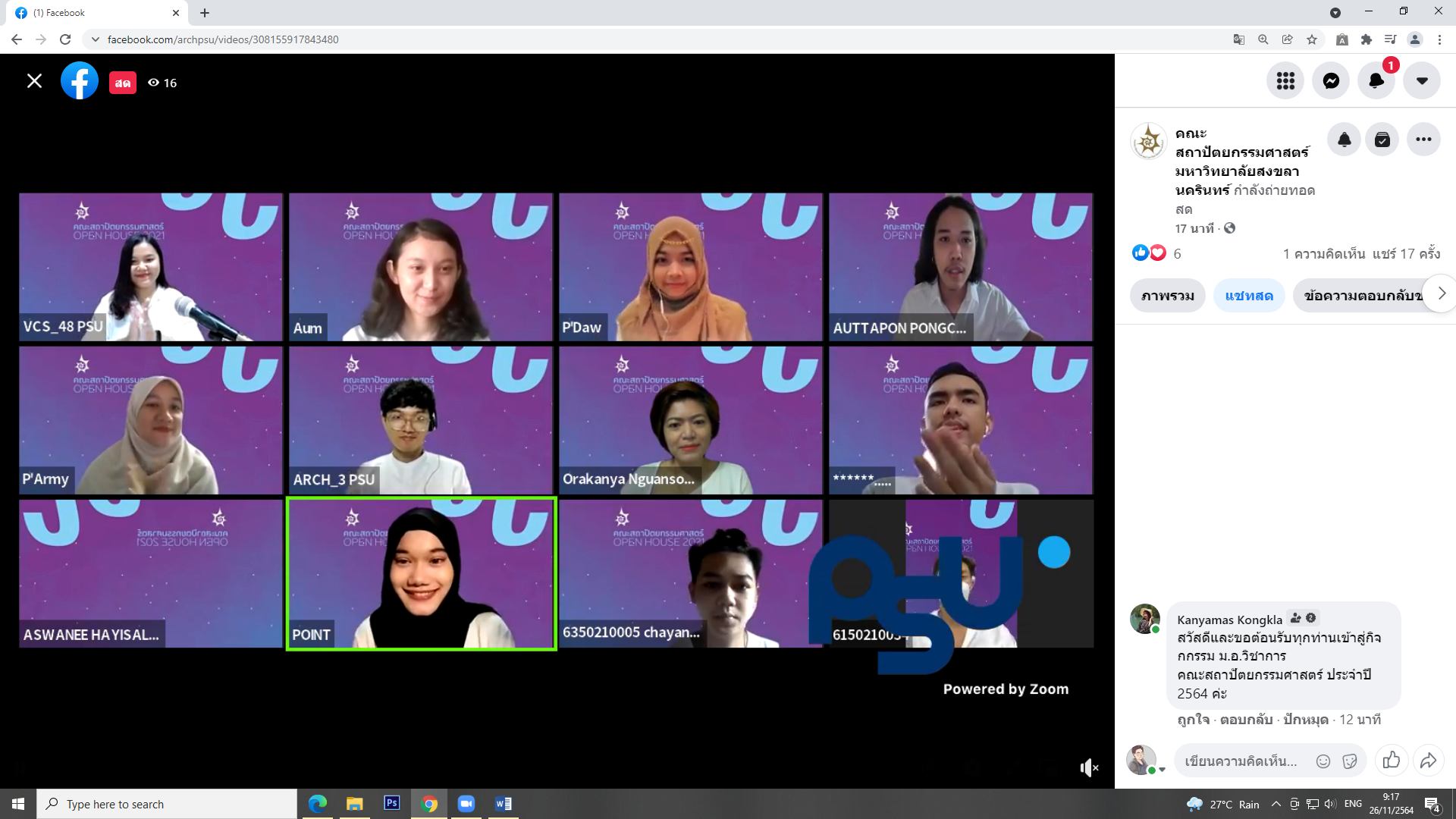Screen dimensions: 1456x819
Task: Click ถูกใจ under Kanyamas comment
Action: click(1193, 720)
